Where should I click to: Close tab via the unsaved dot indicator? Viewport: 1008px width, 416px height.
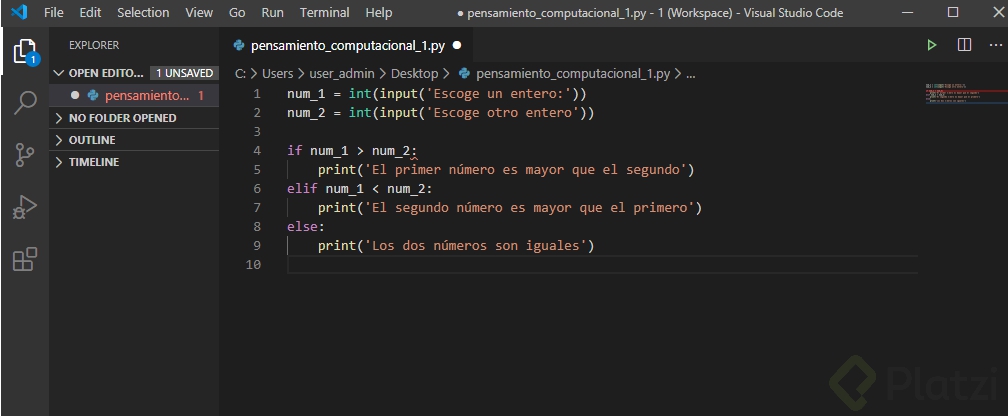tap(457, 46)
